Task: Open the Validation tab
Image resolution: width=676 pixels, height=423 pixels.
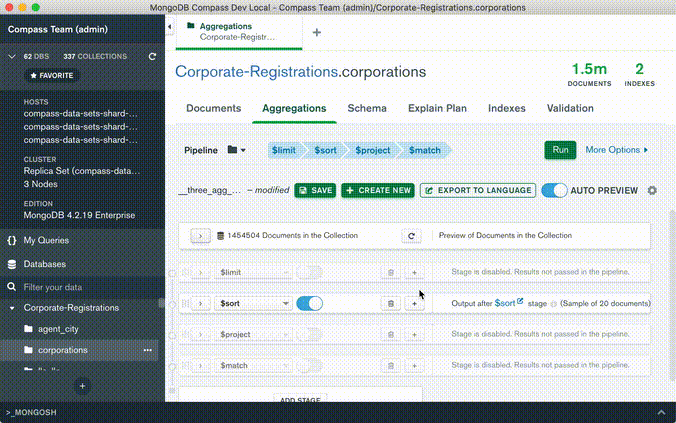Action: coord(570,108)
